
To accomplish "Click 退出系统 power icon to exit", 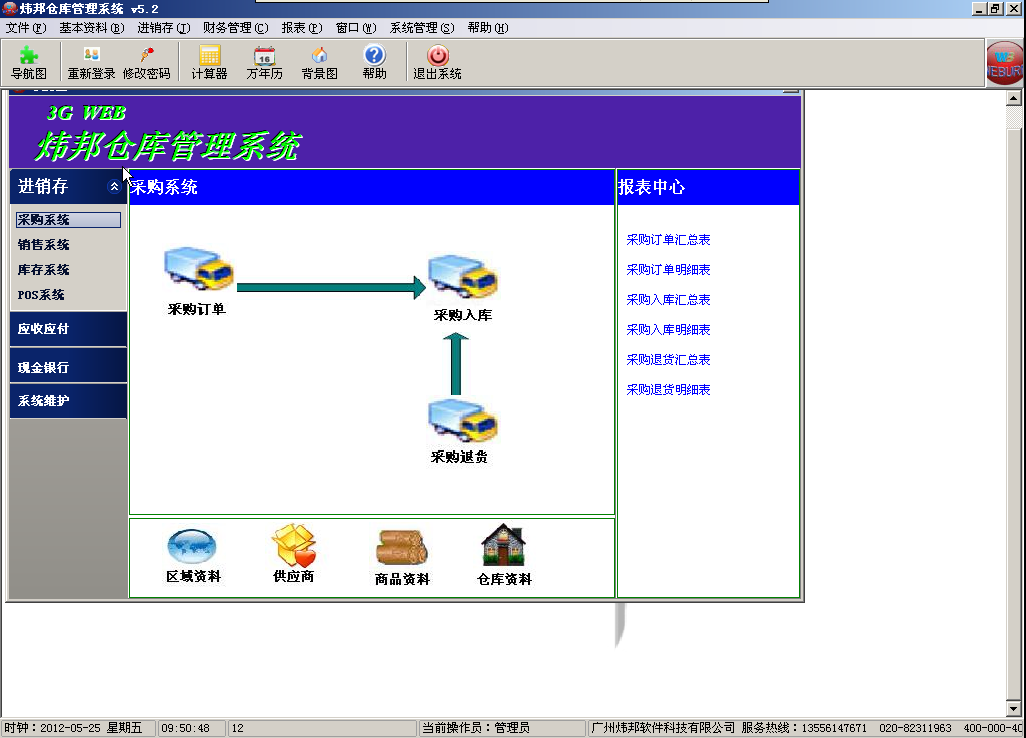I will point(437,63).
